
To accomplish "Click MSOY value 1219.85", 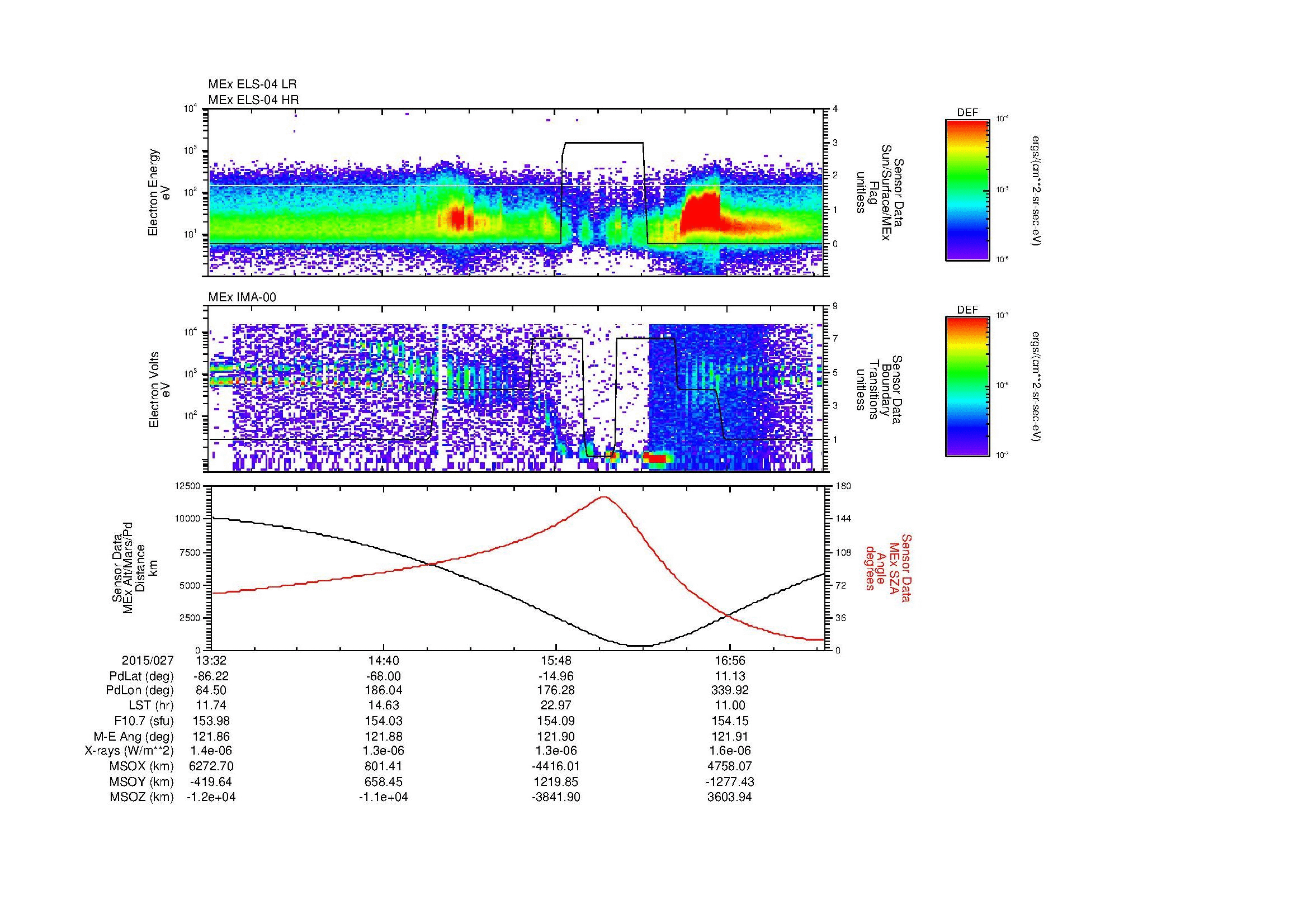I will 556,781.
